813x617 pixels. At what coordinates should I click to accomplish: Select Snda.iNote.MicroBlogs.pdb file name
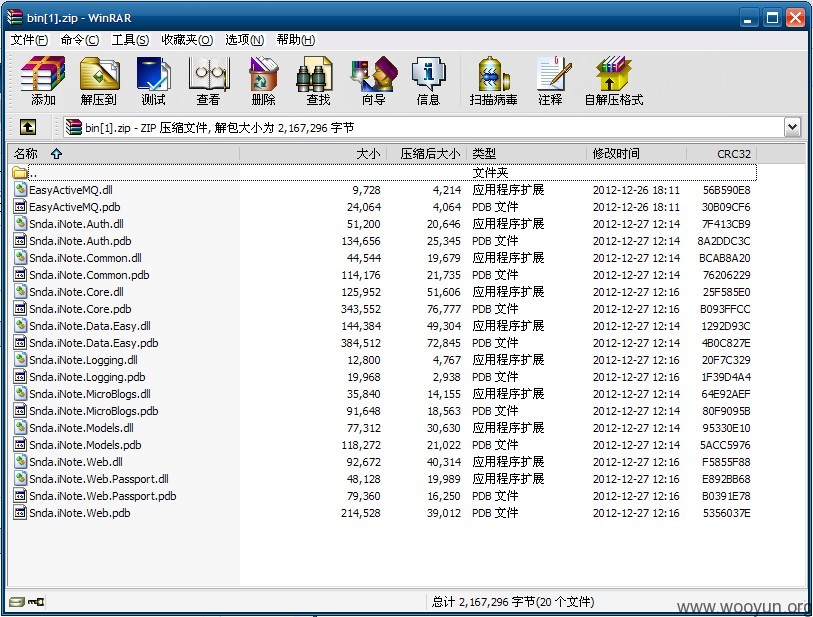94,411
